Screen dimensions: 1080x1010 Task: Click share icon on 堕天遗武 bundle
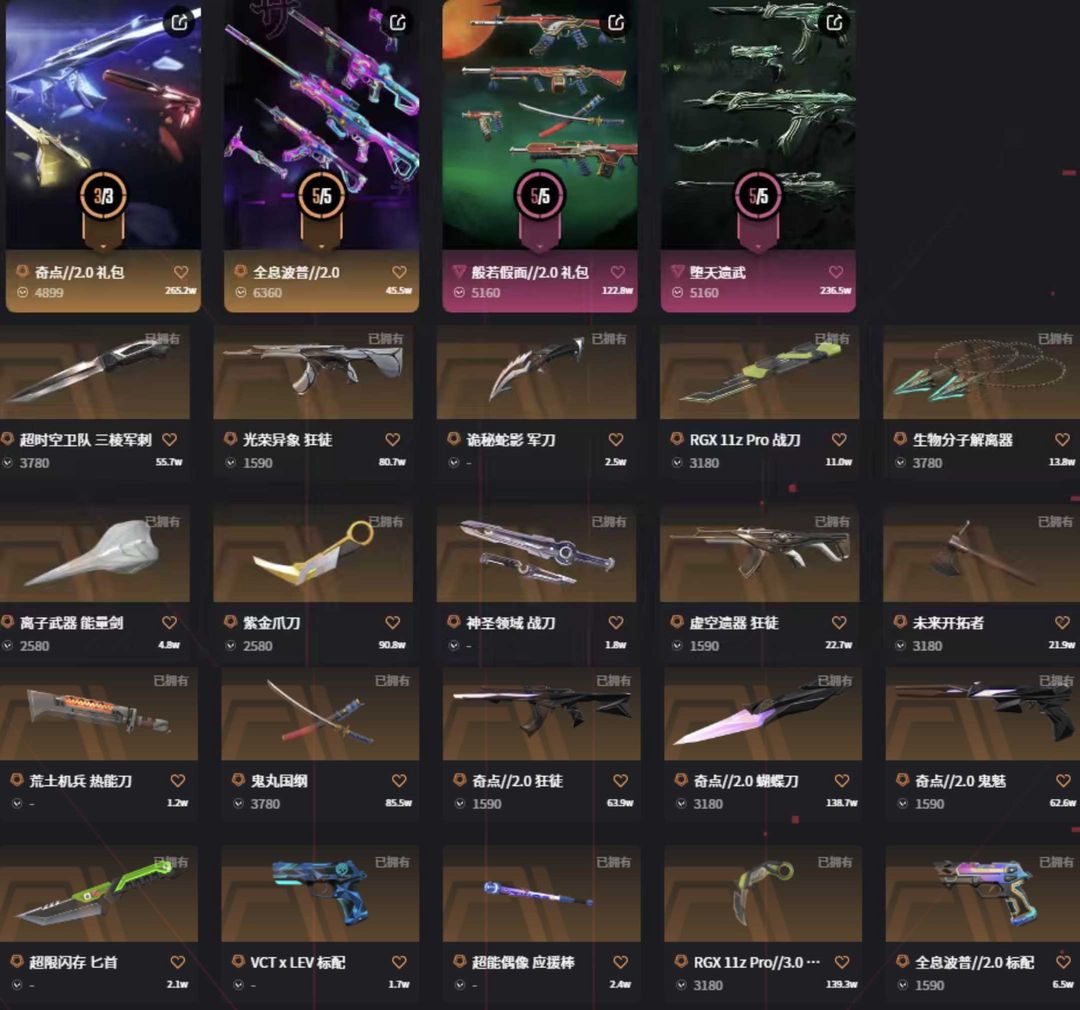pyautogui.click(x=834, y=22)
